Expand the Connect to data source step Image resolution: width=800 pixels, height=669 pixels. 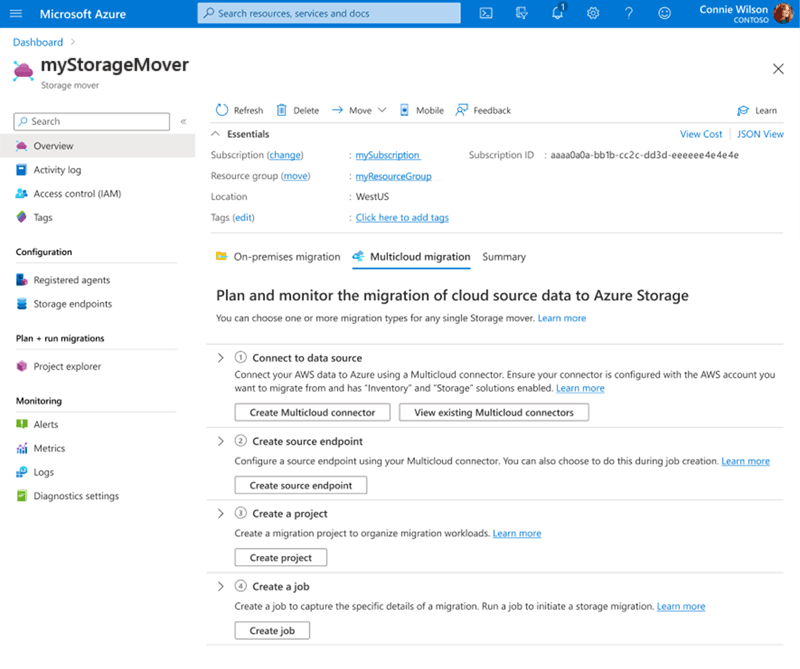(x=220, y=358)
